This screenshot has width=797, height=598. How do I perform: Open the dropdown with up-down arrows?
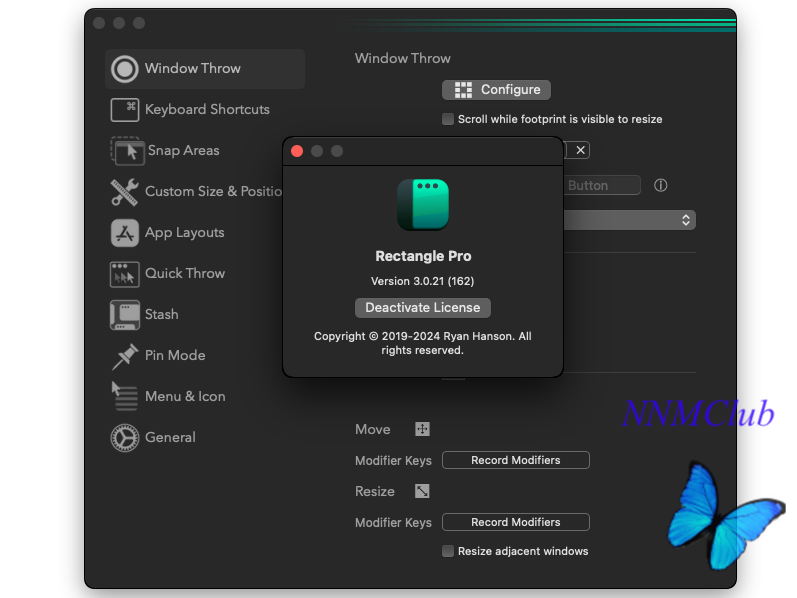click(629, 220)
